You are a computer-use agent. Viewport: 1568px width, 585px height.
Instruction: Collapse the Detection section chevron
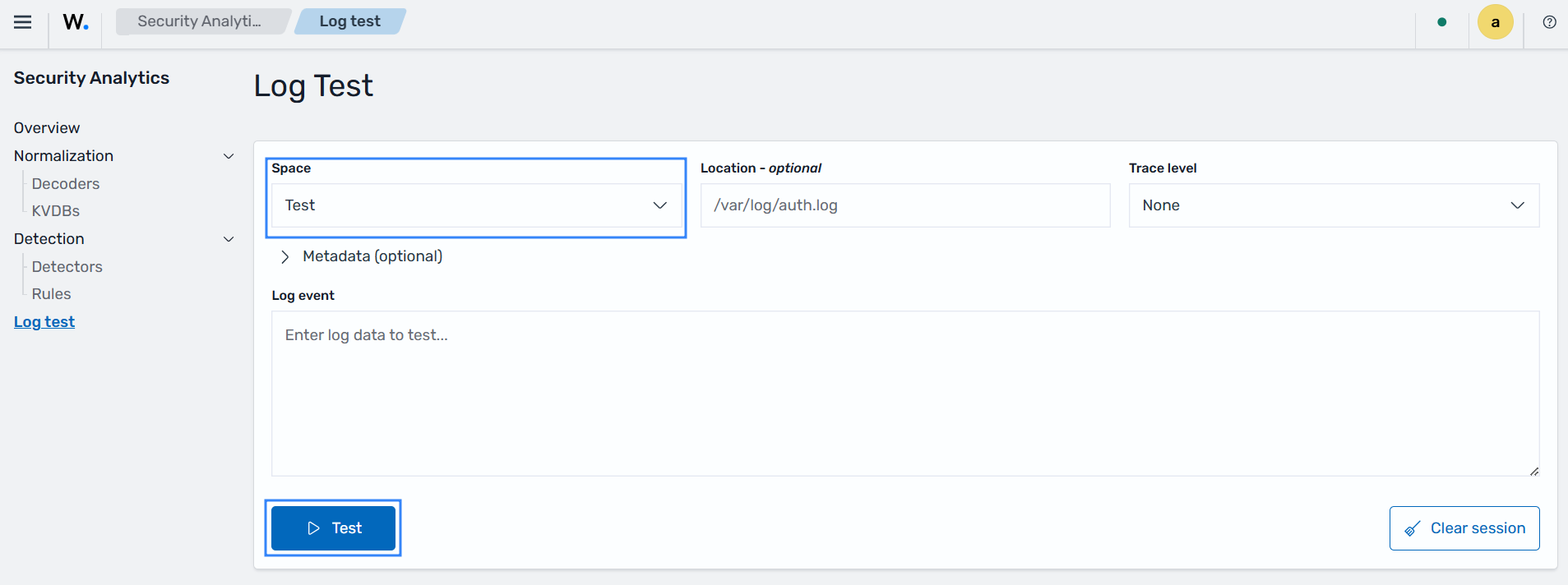click(x=229, y=239)
